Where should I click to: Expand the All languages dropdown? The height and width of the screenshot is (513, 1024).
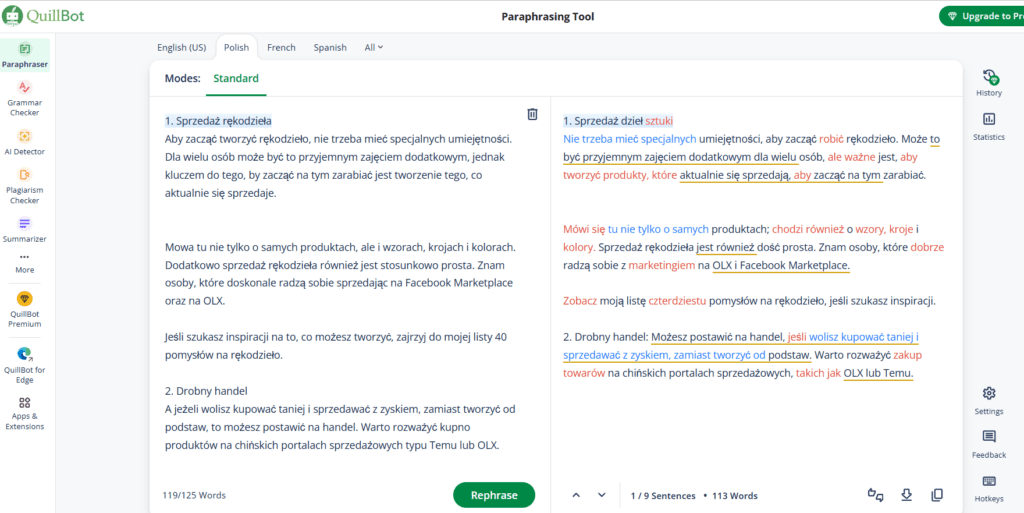[x=374, y=47]
